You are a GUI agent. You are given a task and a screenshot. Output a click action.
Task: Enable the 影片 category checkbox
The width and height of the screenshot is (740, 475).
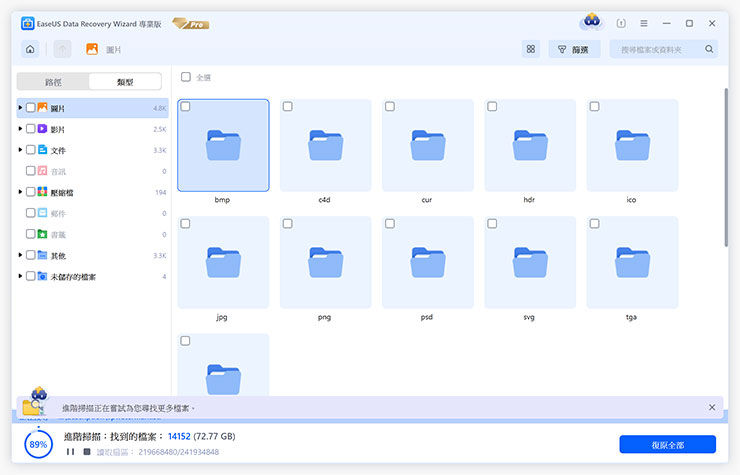pos(30,129)
